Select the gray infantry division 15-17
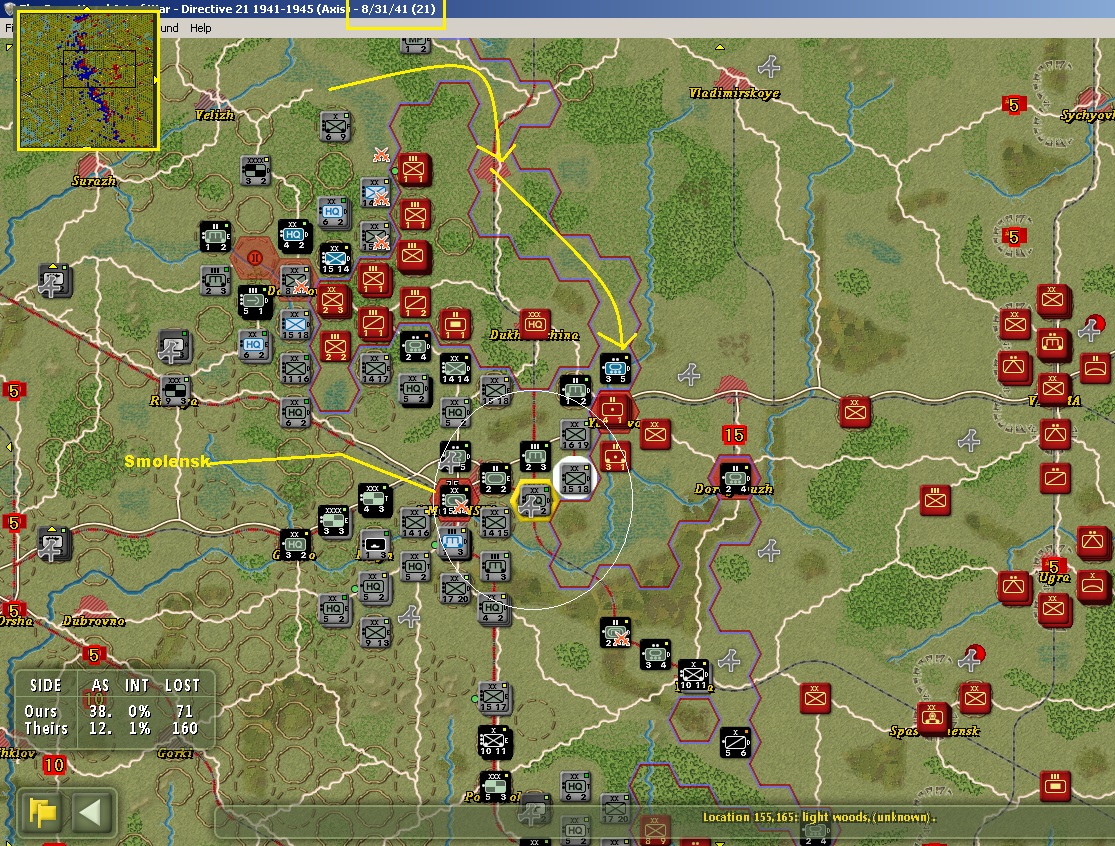This screenshot has height=846, width=1115. click(492, 697)
